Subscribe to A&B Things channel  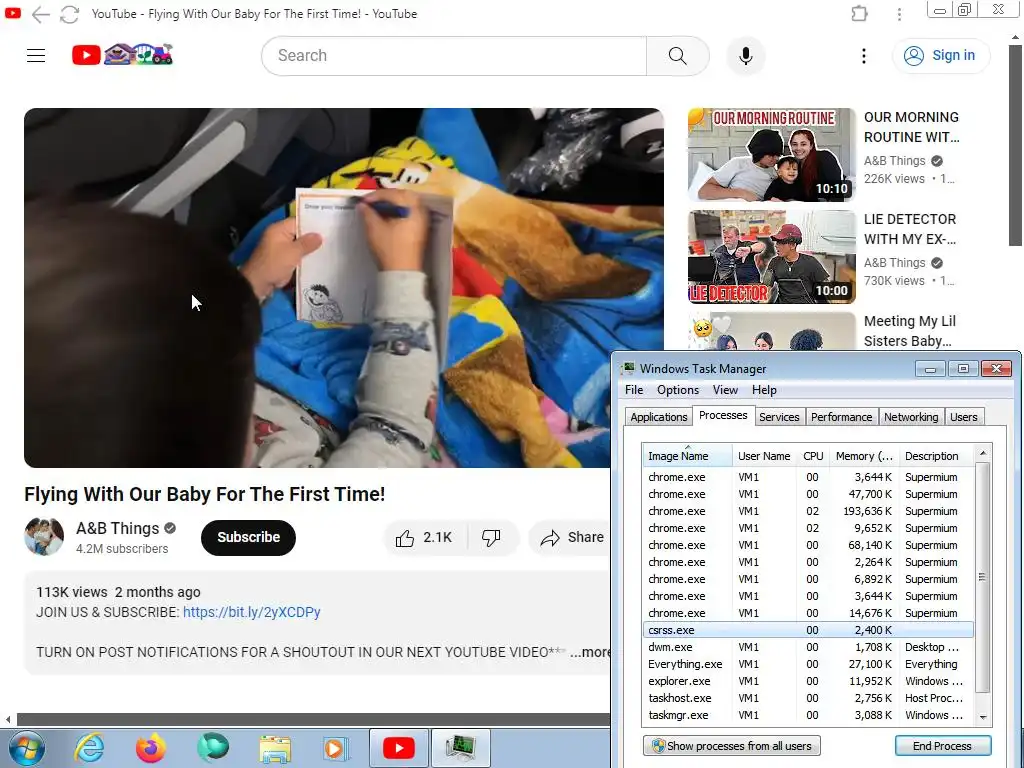pyautogui.click(x=248, y=537)
